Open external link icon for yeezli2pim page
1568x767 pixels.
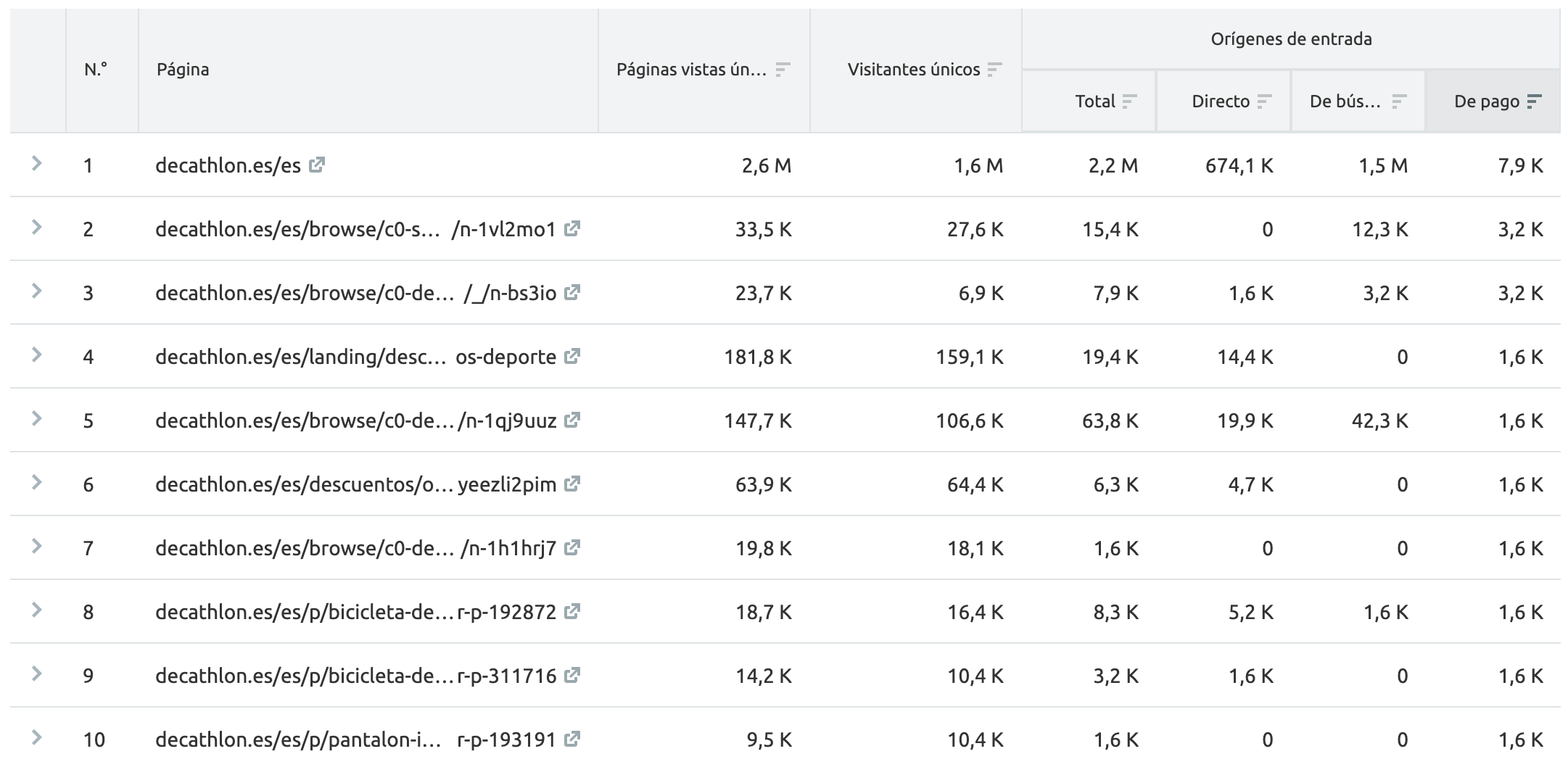[x=572, y=484]
